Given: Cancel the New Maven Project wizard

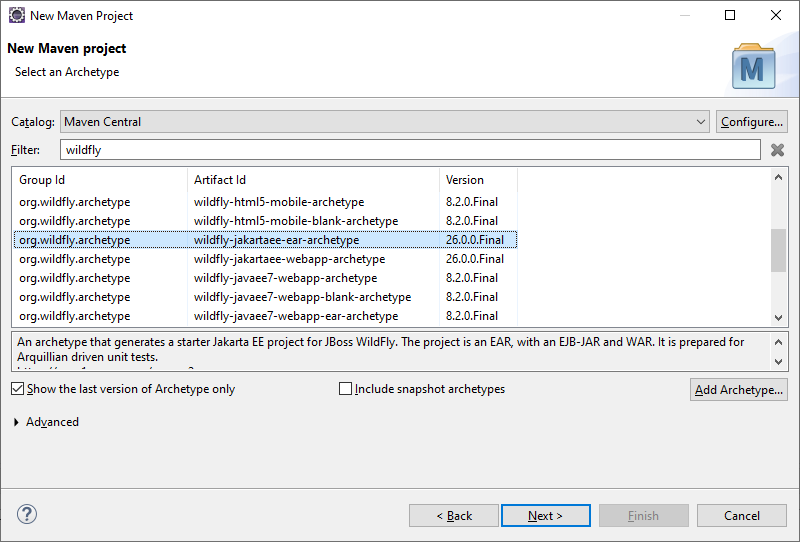Looking at the screenshot, I should coord(742,516).
